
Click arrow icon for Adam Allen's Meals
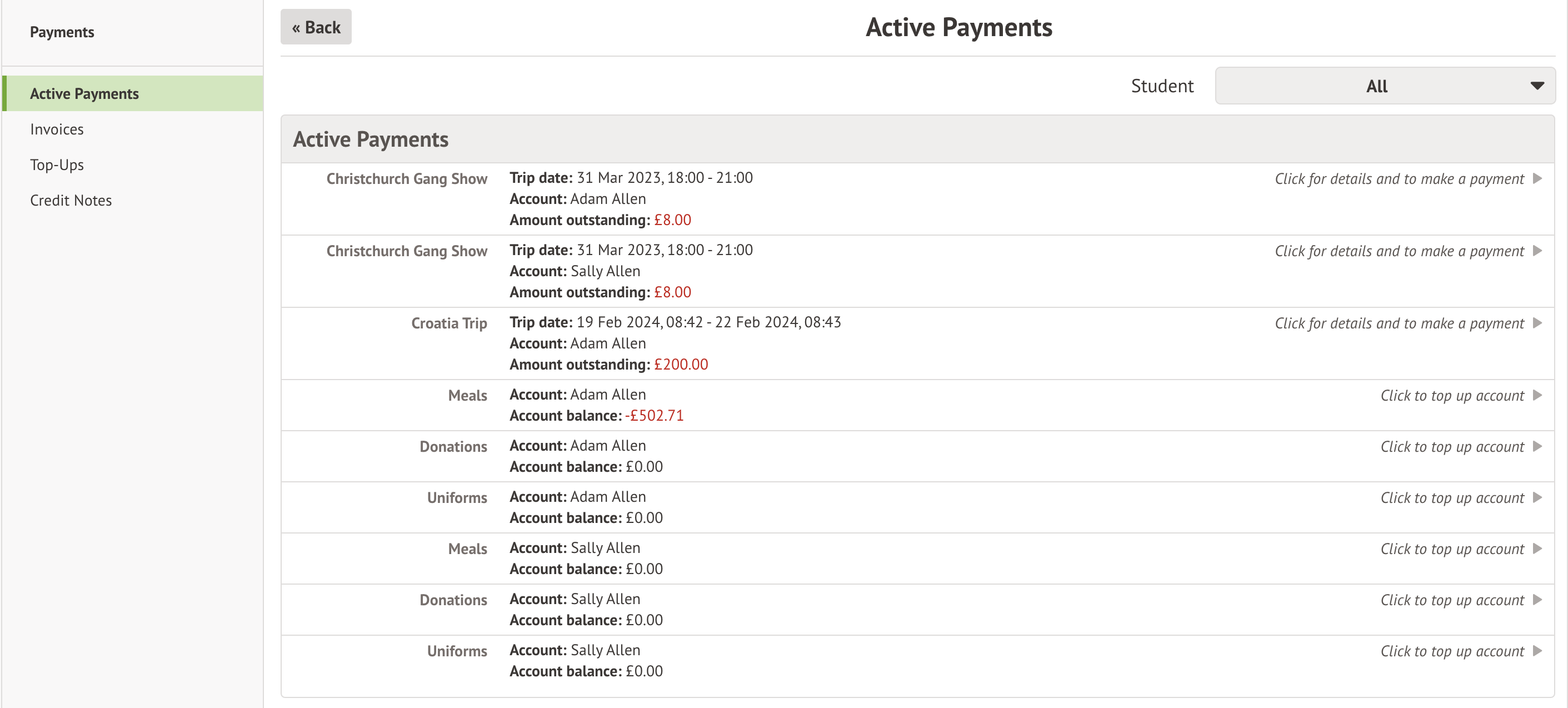[1537, 395]
